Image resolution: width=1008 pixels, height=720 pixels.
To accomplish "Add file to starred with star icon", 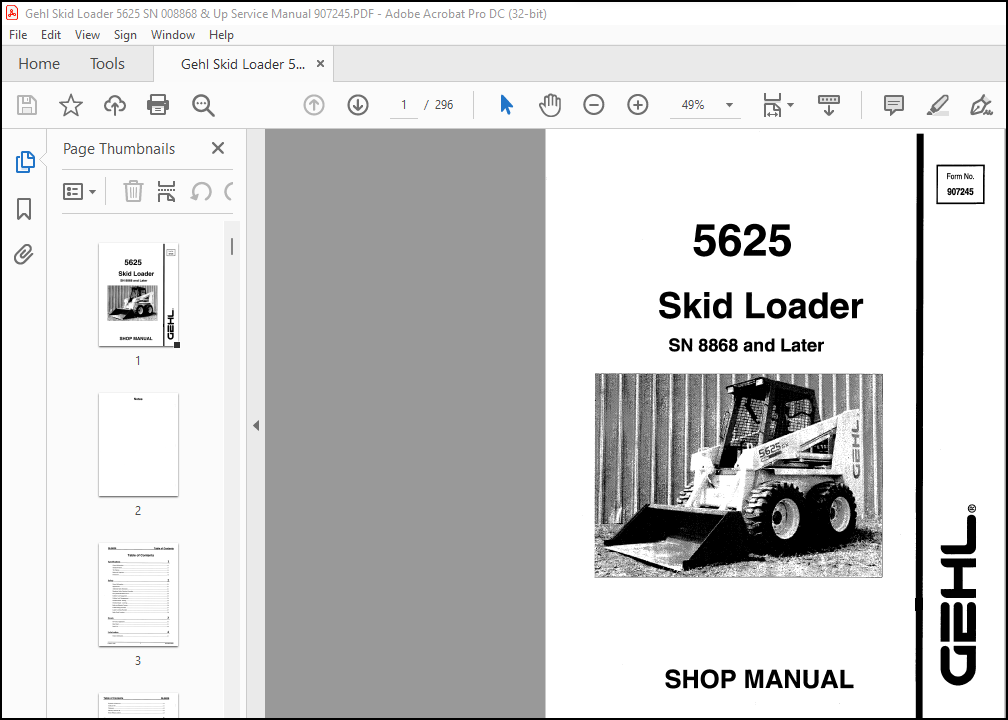I will tap(71, 105).
